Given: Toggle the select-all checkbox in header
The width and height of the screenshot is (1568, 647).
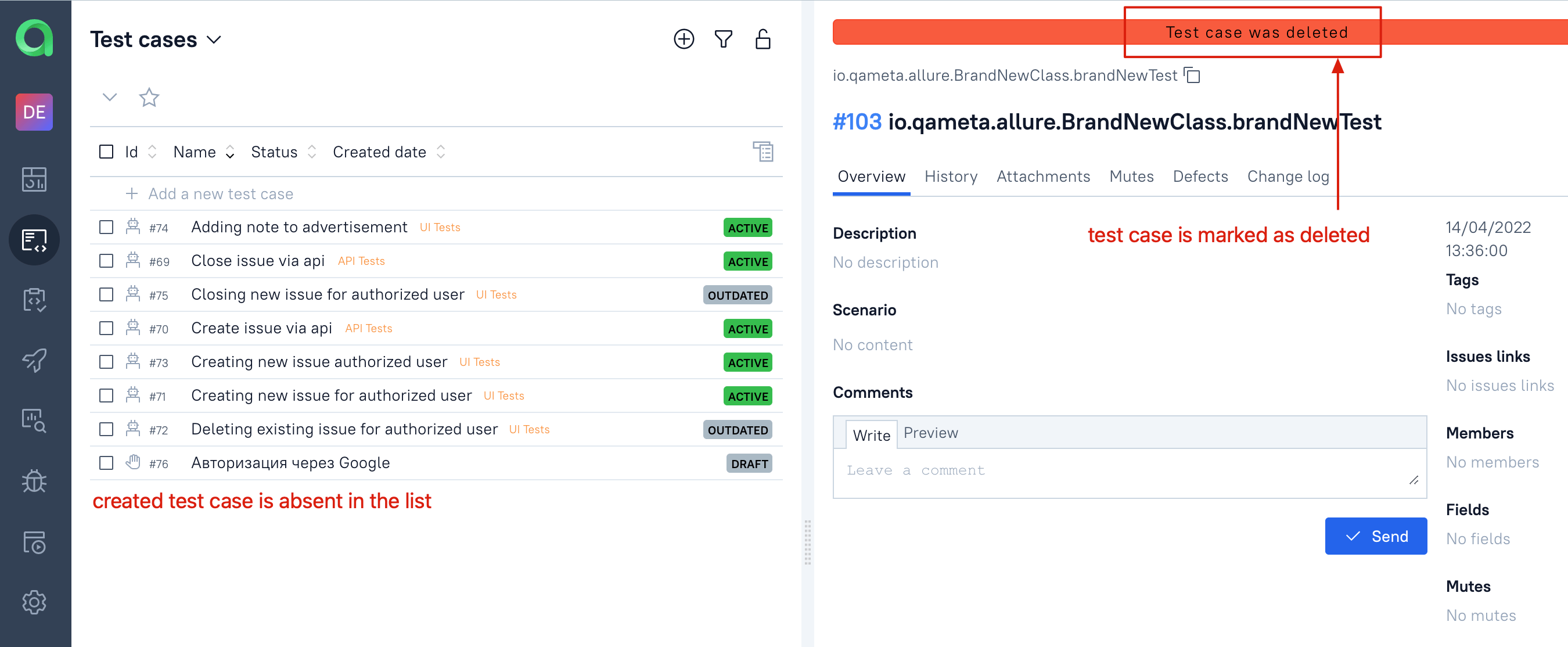Looking at the screenshot, I should [106, 152].
